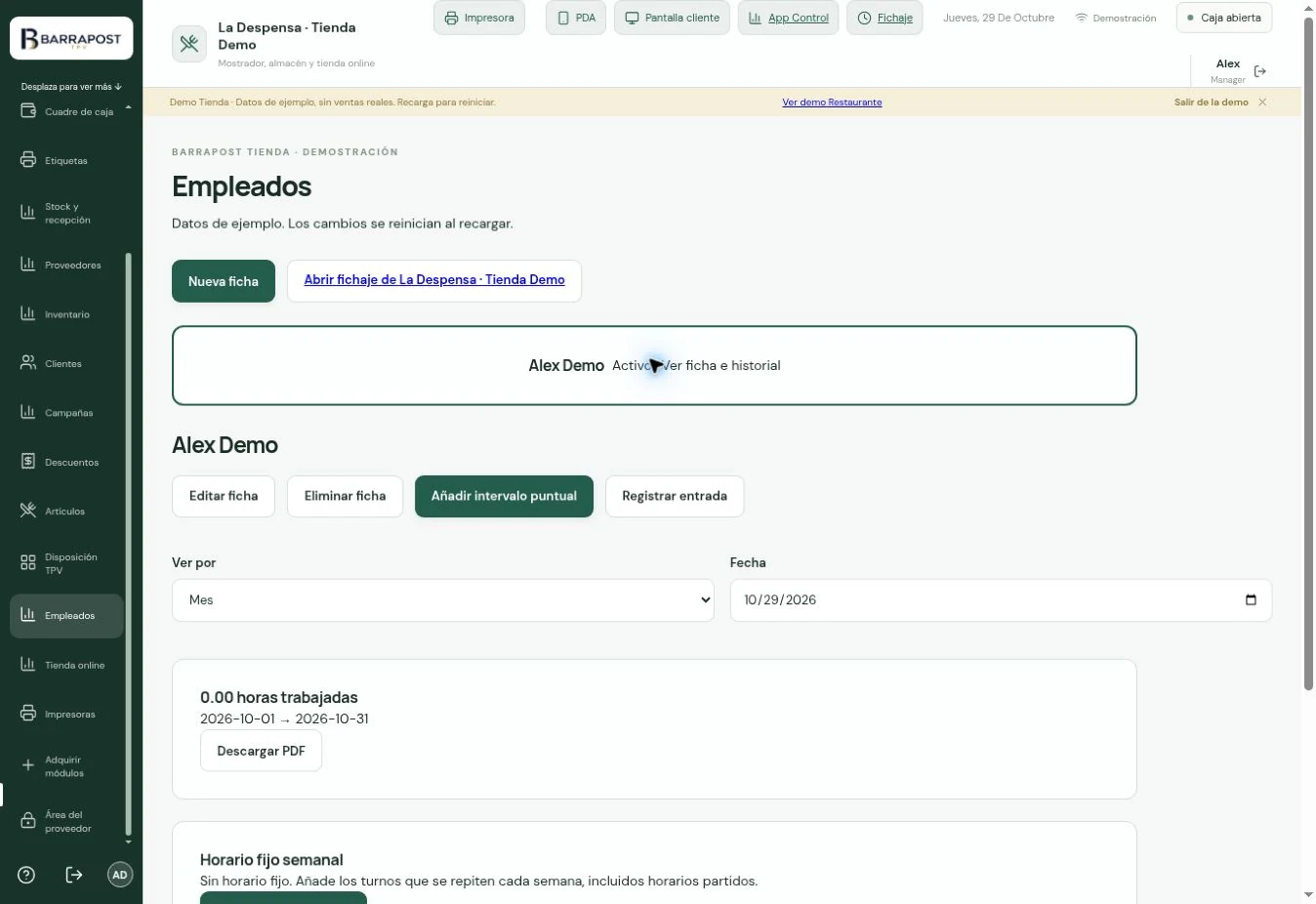The height and width of the screenshot is (904, 1316).
Task: Open the AD user avatar
Action: coord(120,875)
